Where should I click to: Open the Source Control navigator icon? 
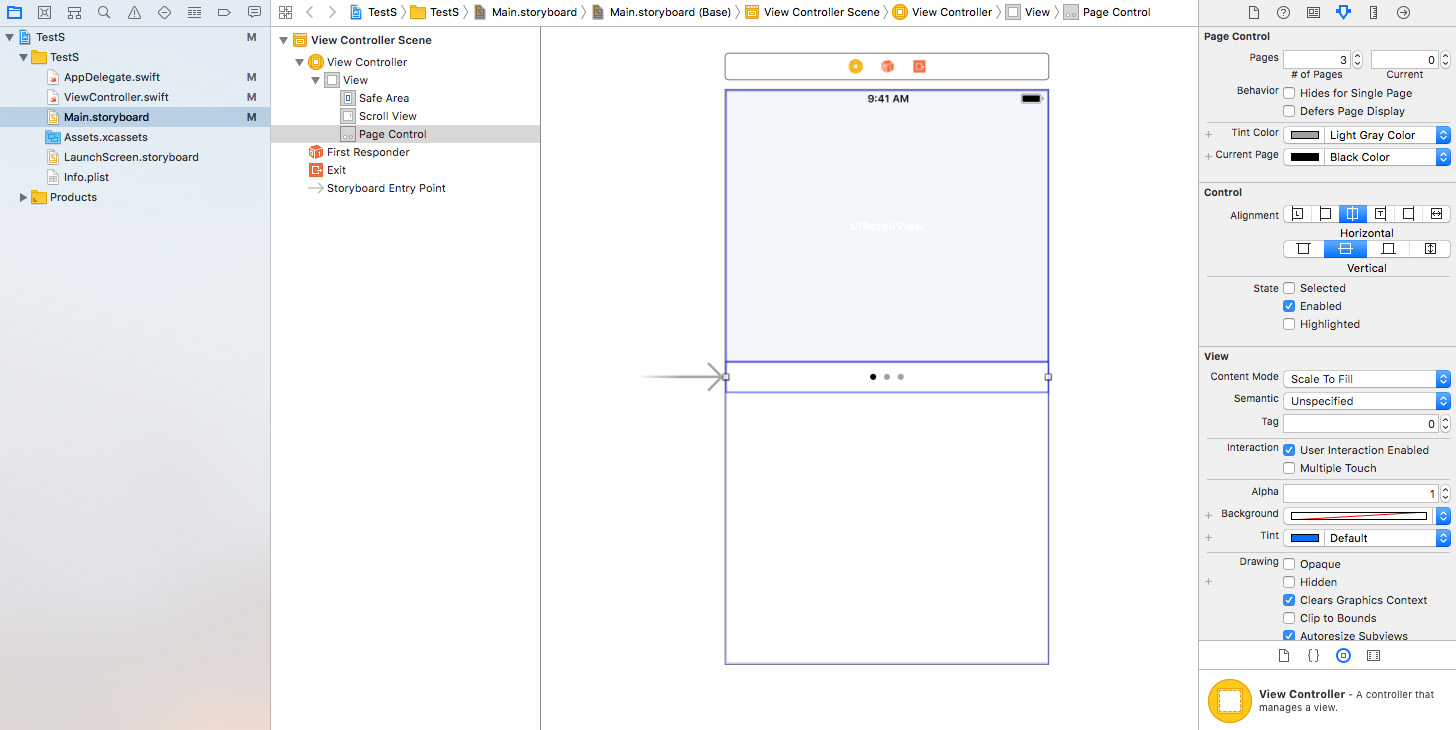coord(44,12)
